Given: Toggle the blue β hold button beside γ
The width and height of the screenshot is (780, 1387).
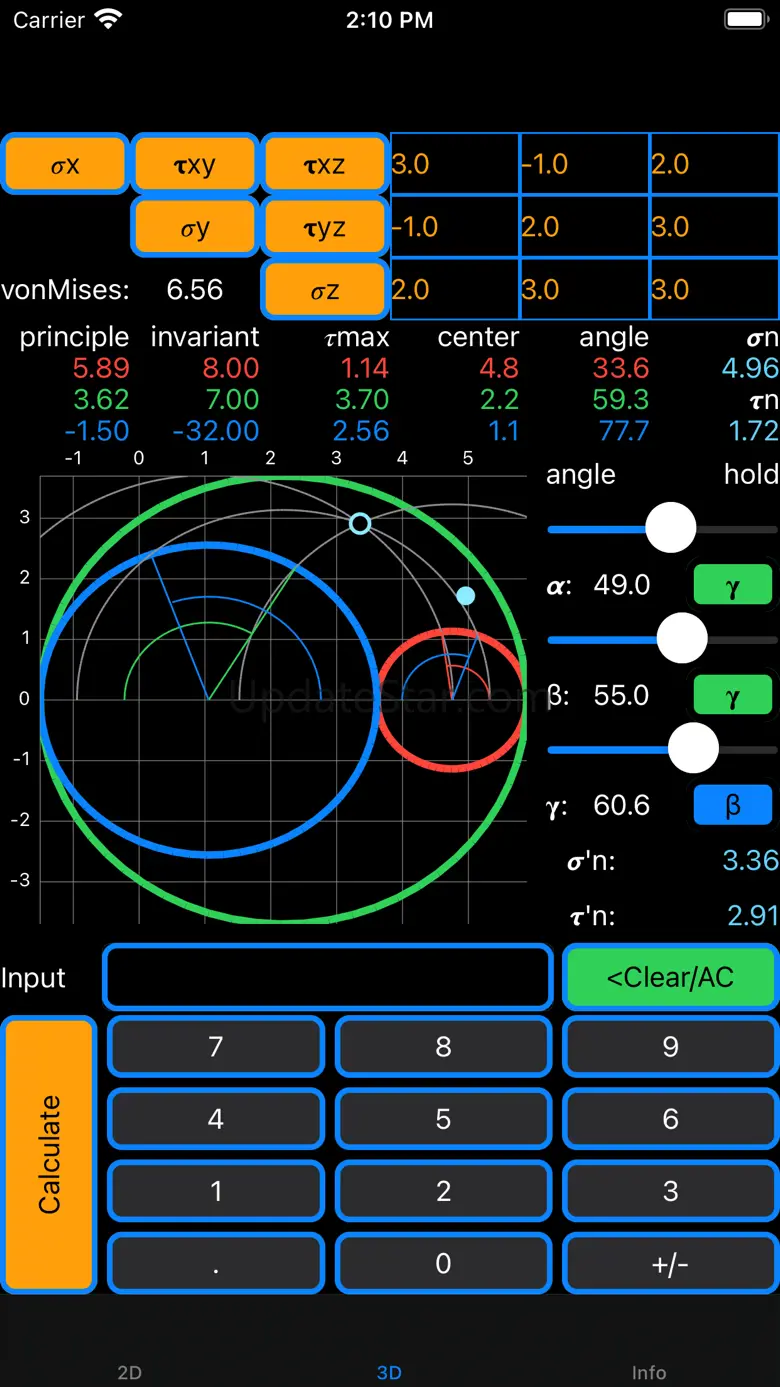Looking at the screenshot, I should tap(733, 805).
